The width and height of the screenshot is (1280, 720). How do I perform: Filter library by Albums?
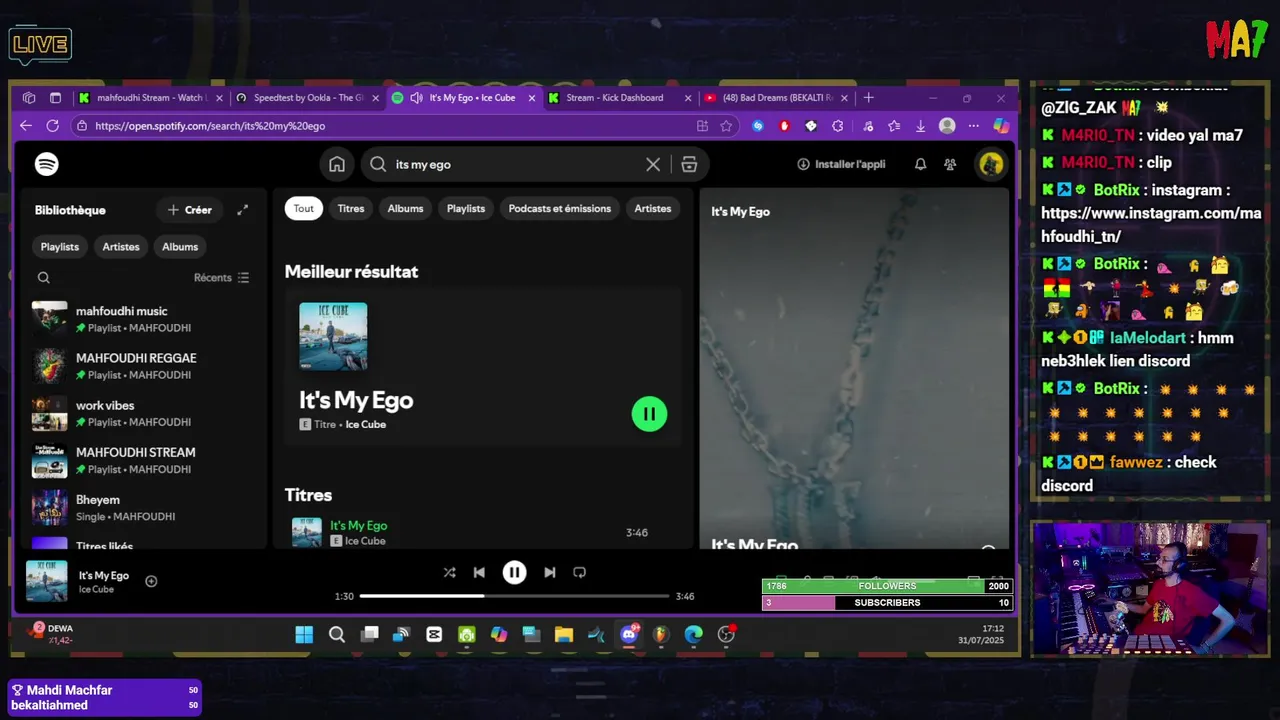pyautogui.click(x=180, y=247)
